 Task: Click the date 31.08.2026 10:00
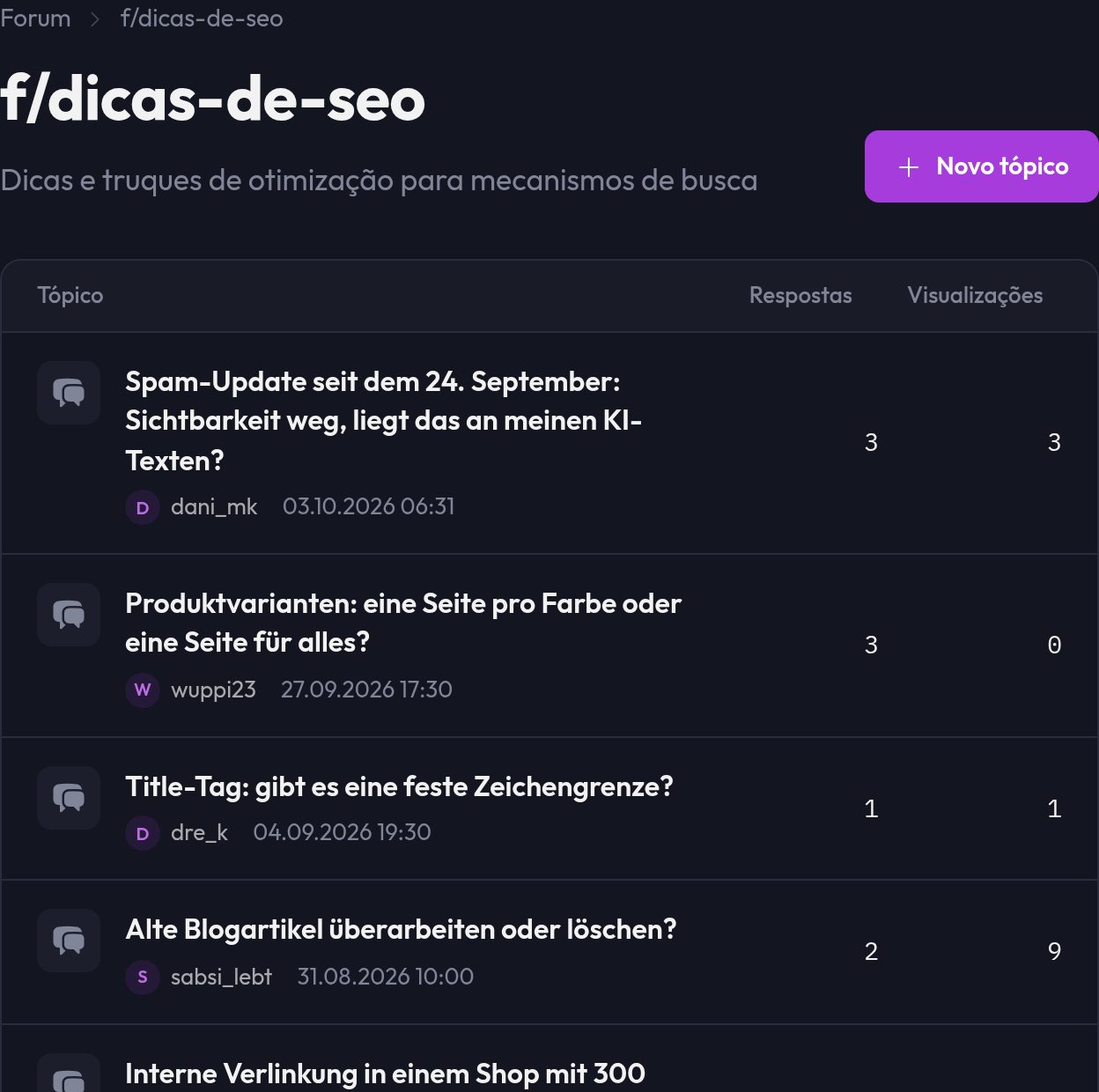(385, 977)
